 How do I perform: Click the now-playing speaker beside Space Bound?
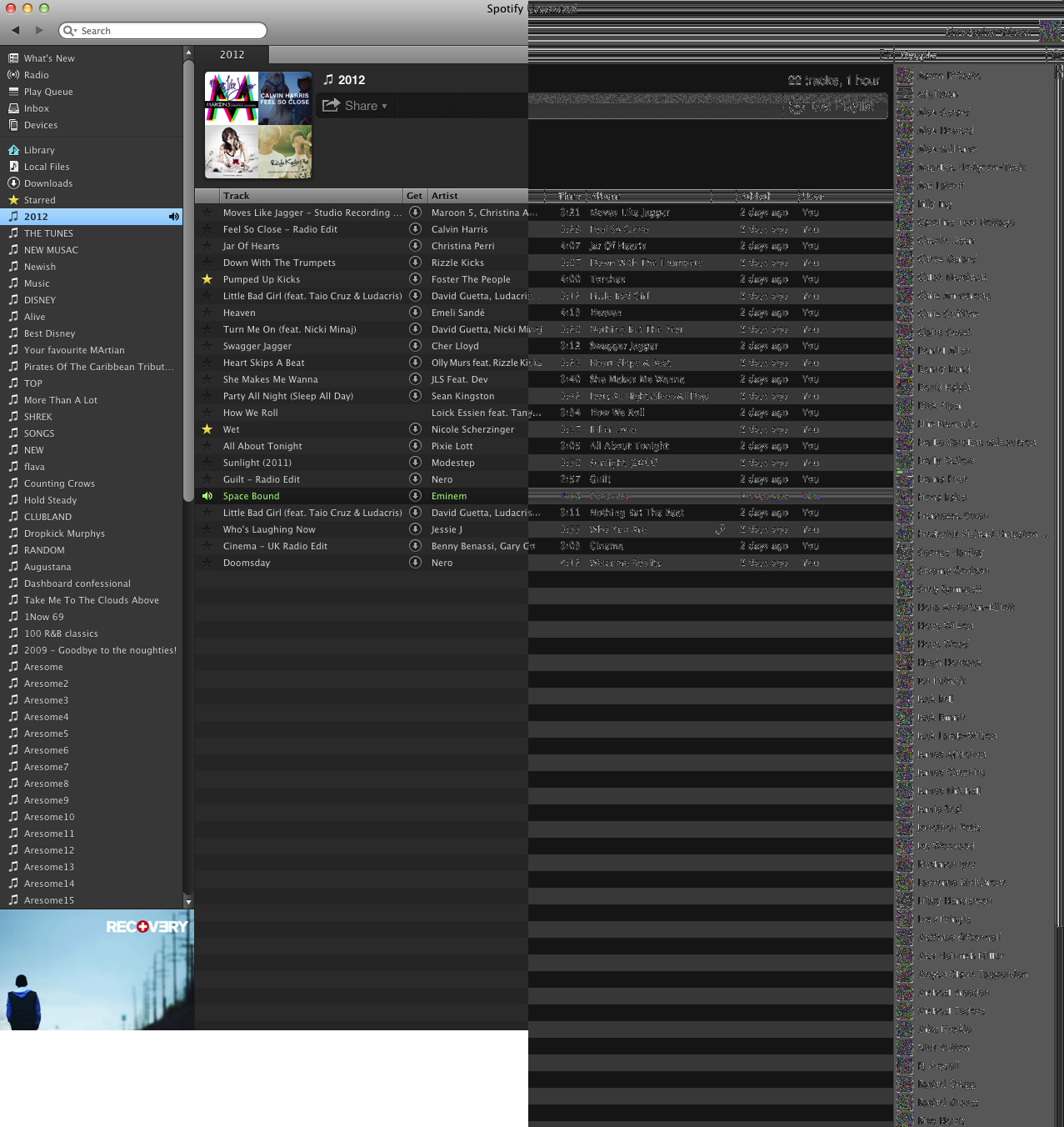207,496
